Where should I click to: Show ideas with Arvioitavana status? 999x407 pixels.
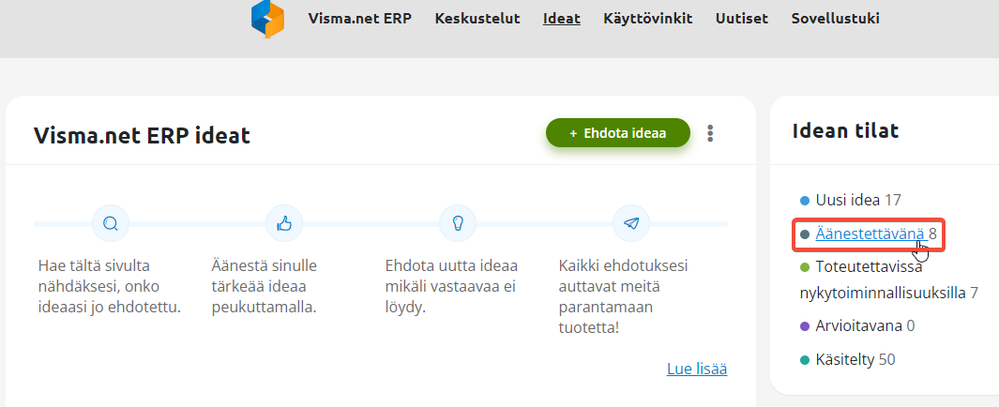coord(858,326)
